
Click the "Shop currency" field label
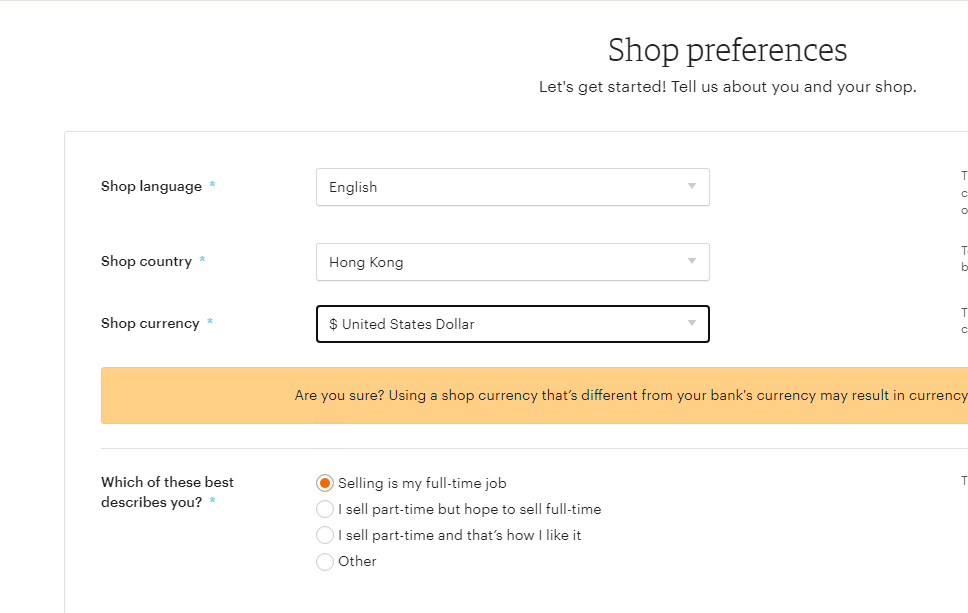pyautogui.click(x=150, y=324)
